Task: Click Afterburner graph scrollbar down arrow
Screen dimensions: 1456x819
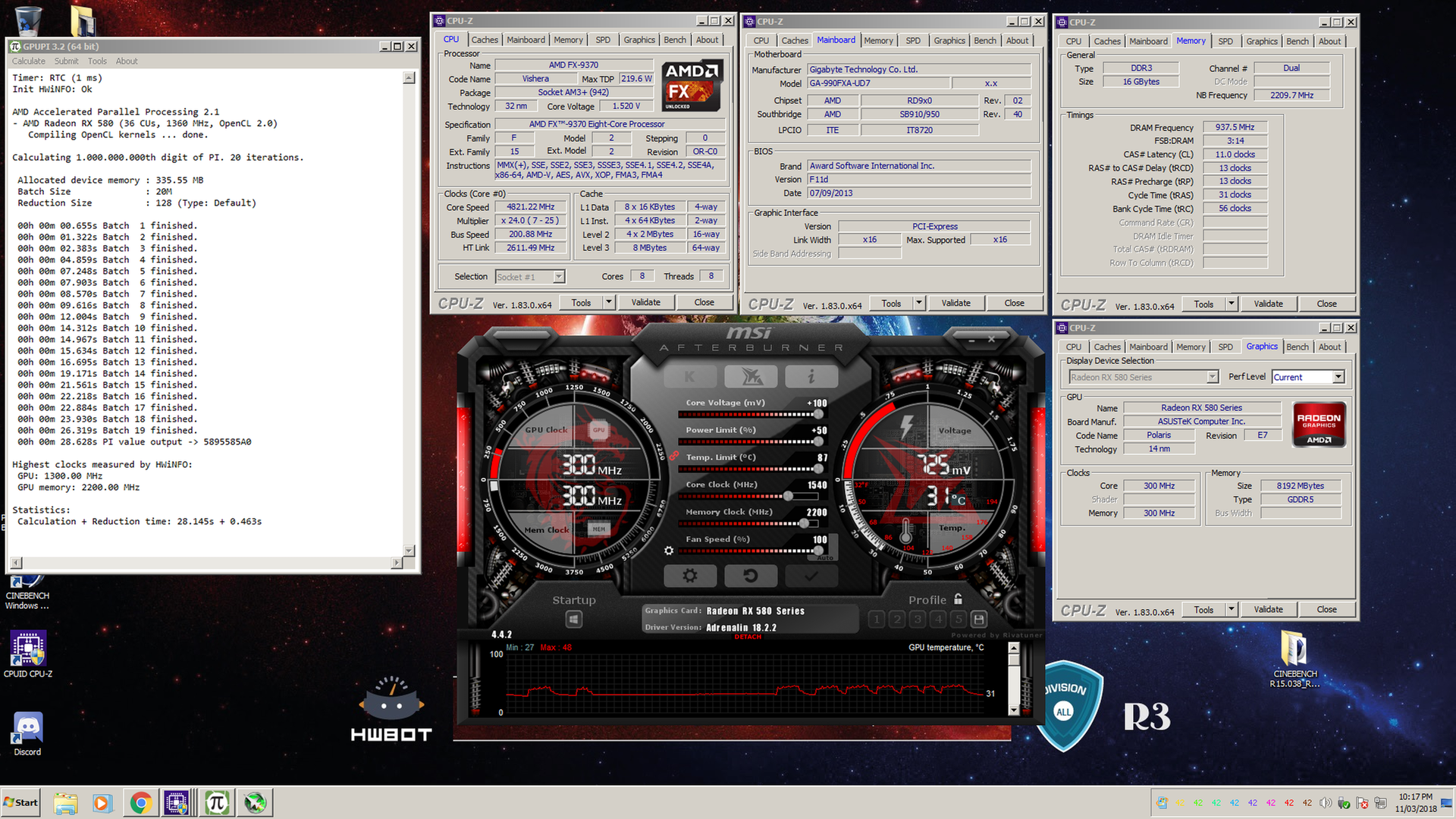Action: point(1014,711)
